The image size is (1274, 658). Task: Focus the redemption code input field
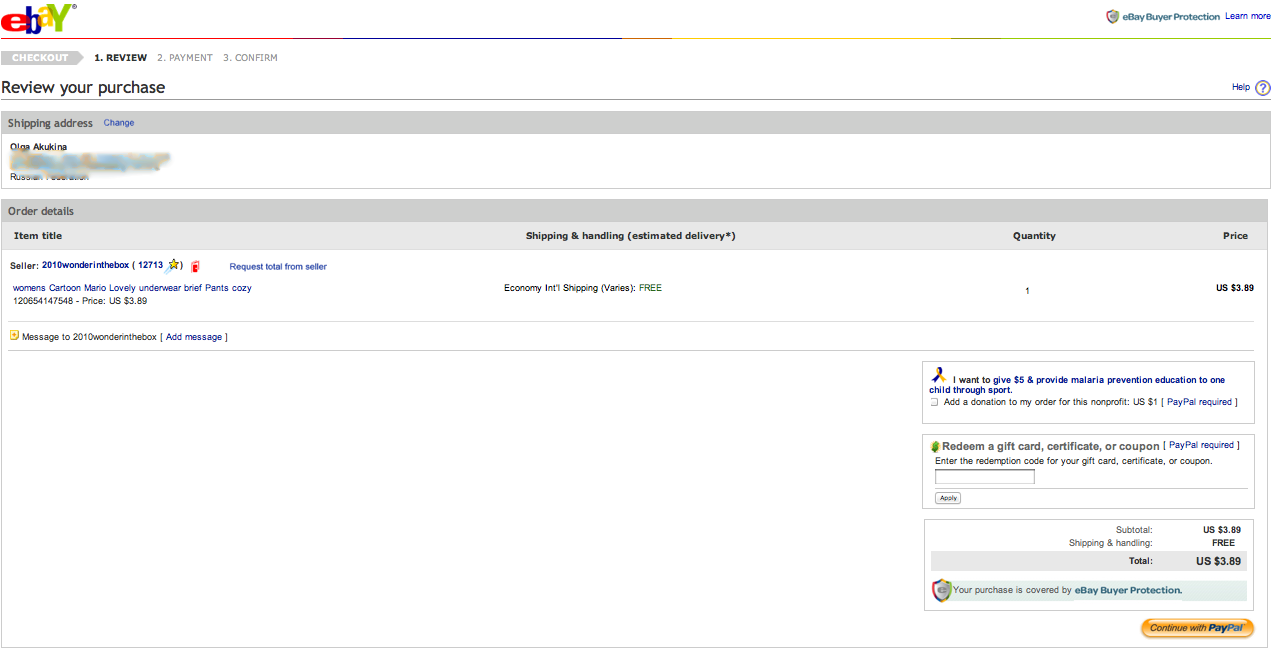click(x=984, y=477)
